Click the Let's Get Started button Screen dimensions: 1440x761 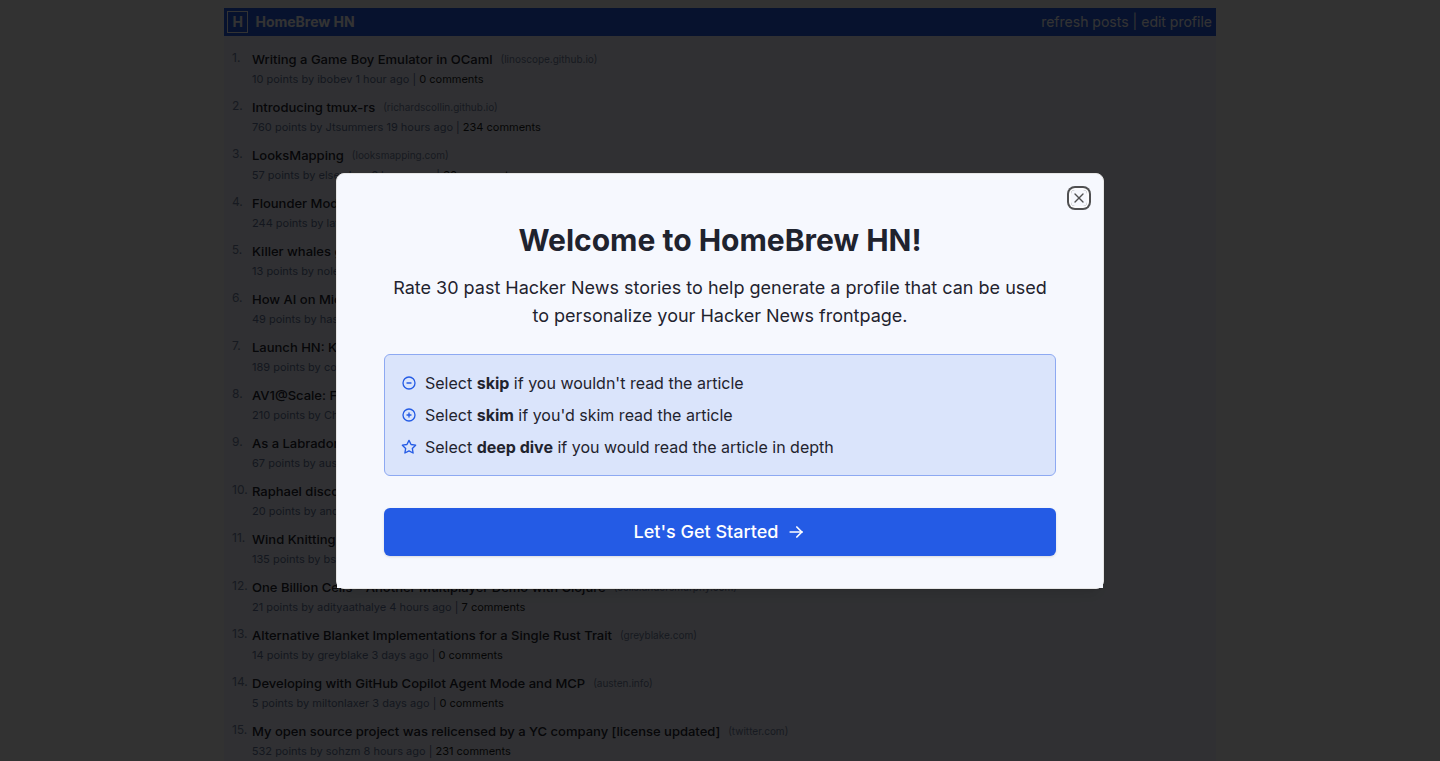pos(720,532)
